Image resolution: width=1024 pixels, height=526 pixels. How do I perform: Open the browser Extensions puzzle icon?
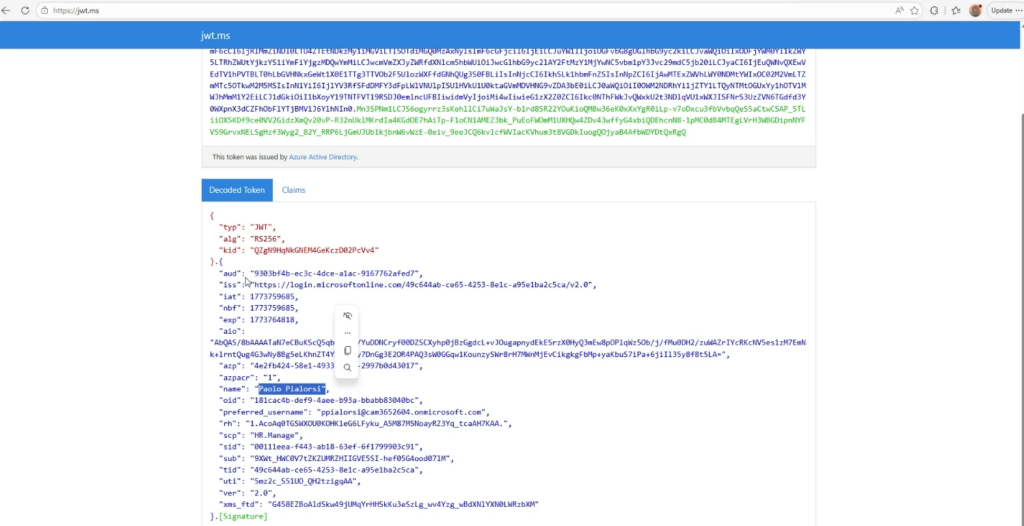pos(934,10)
